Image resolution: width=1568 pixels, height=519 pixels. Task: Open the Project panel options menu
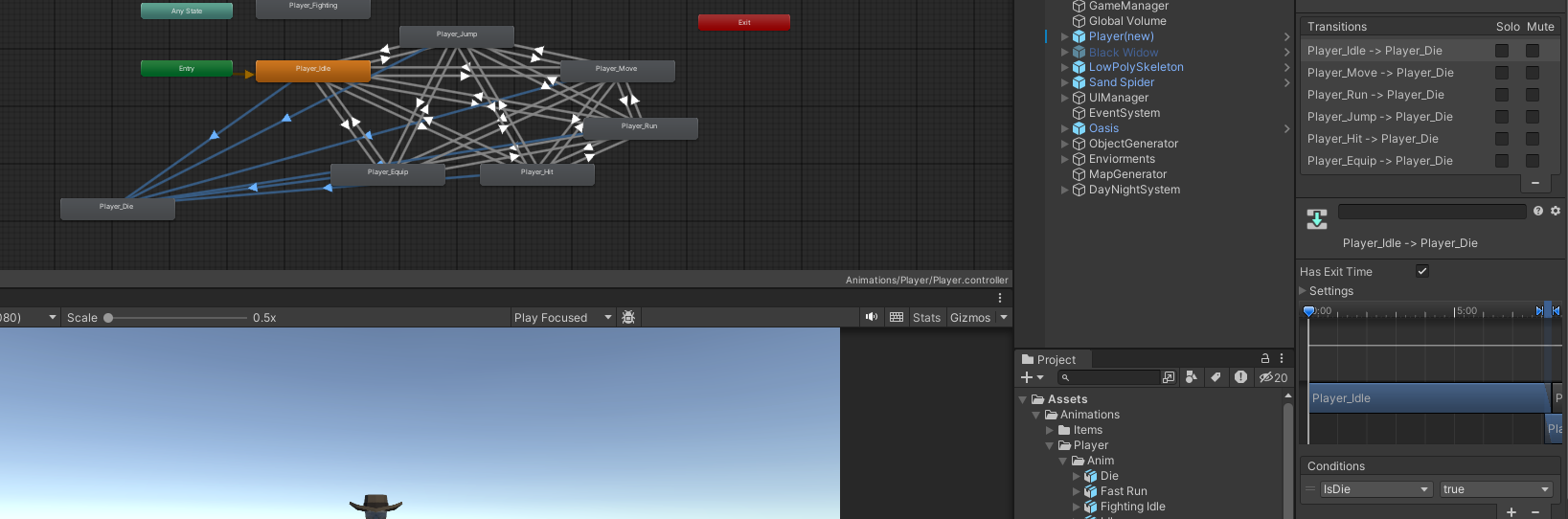click(x=1282, y=358)
